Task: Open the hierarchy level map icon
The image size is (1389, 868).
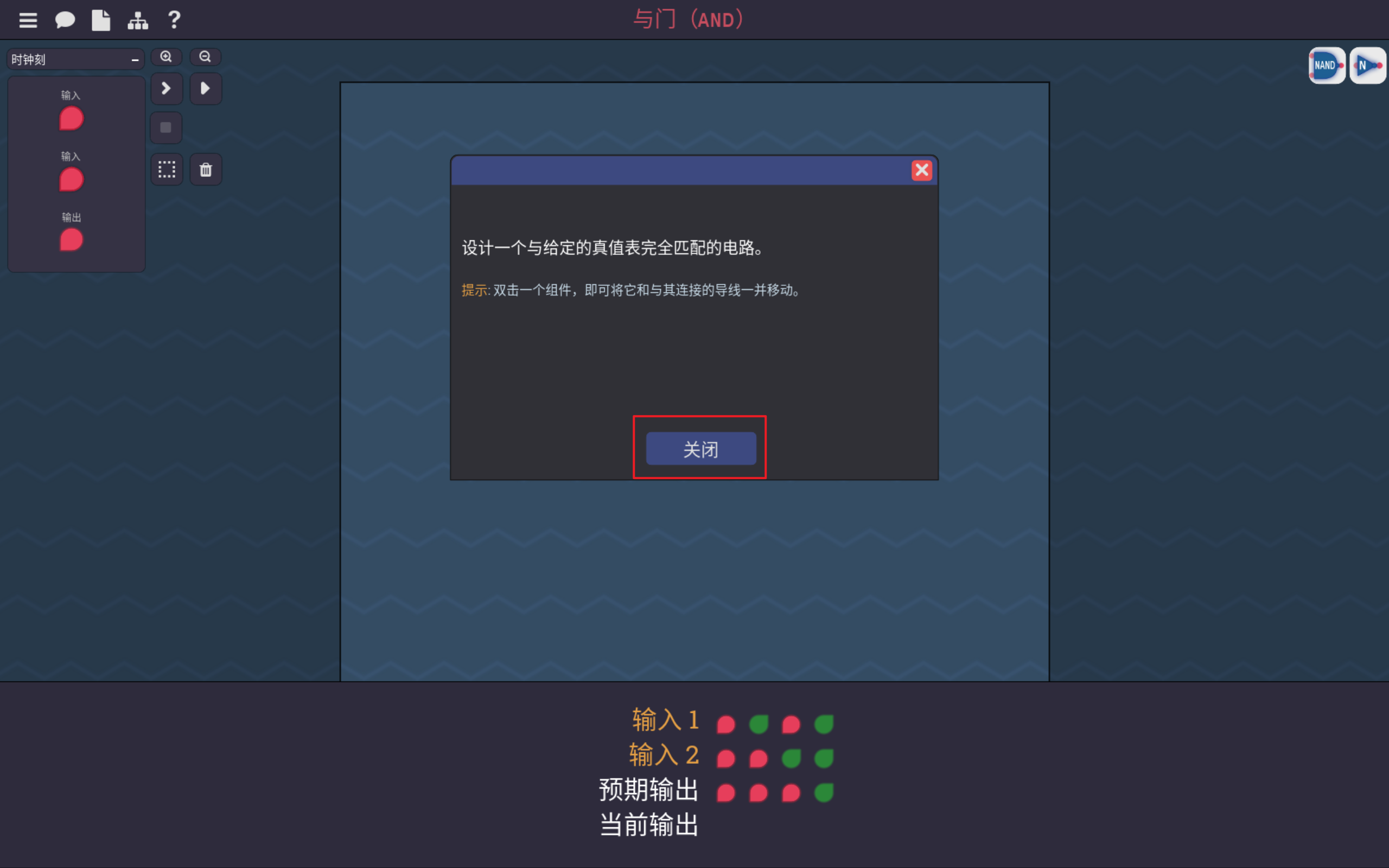Action: (138, 21)
